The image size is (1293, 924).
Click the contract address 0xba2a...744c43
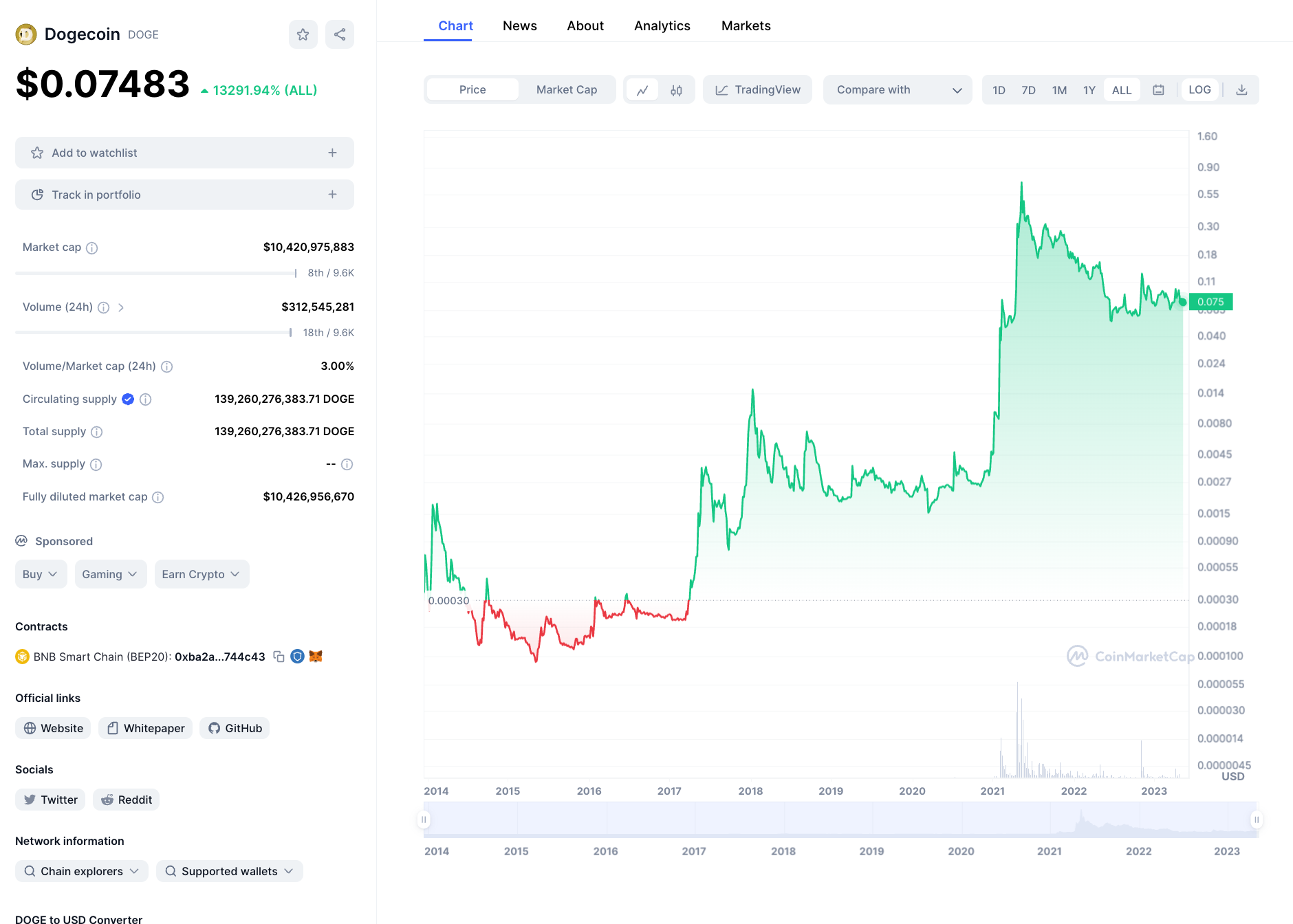tap(220, 657)
